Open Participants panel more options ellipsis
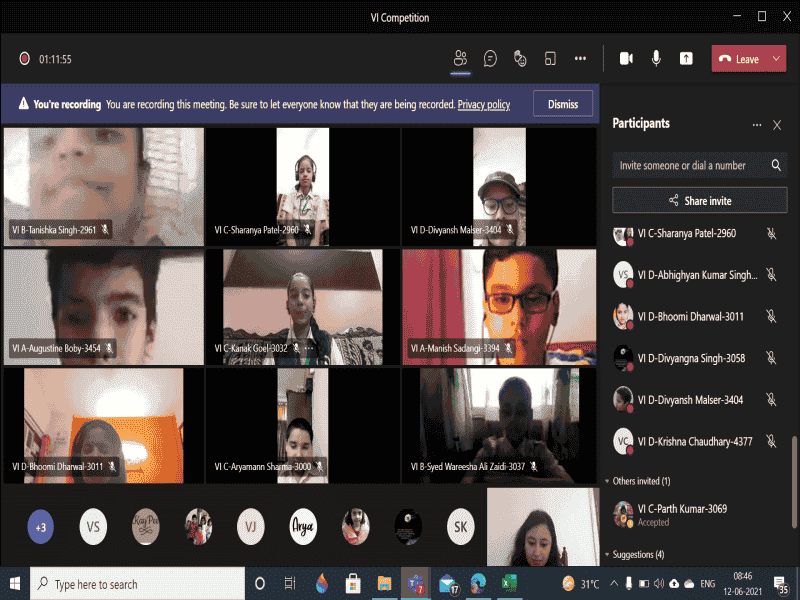 757,125
